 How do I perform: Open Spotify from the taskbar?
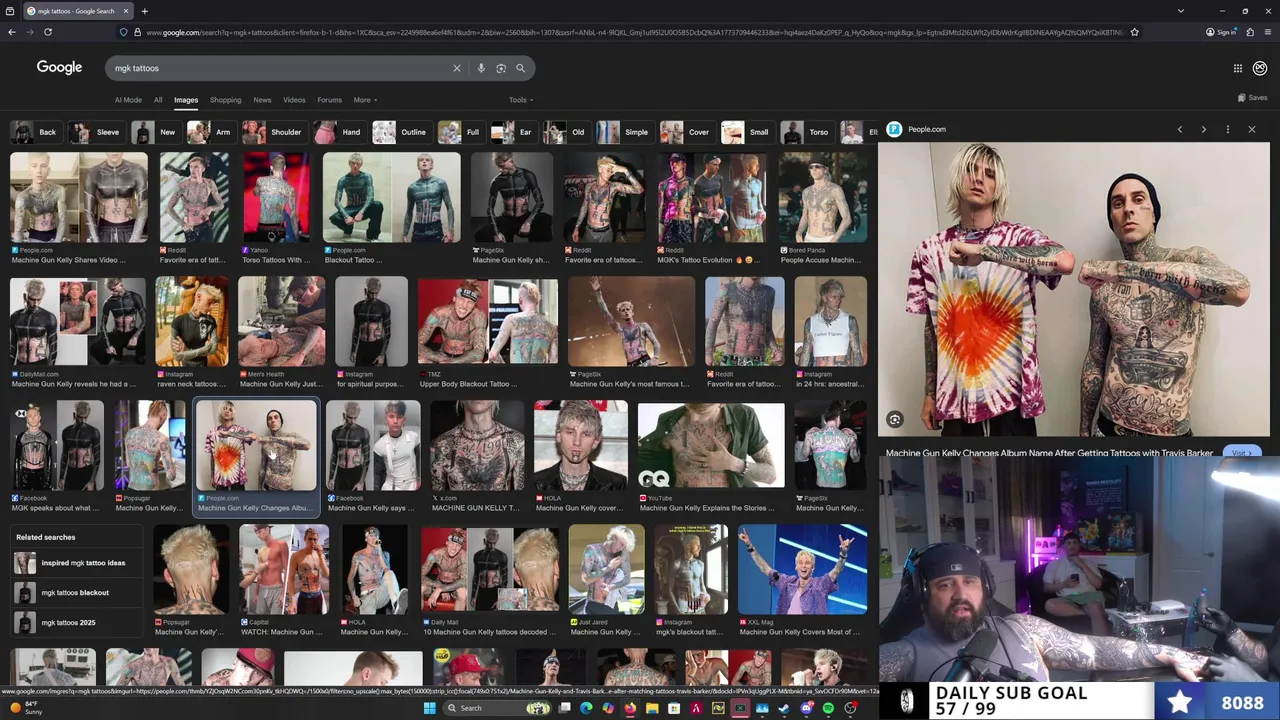[x=828, y=708]
